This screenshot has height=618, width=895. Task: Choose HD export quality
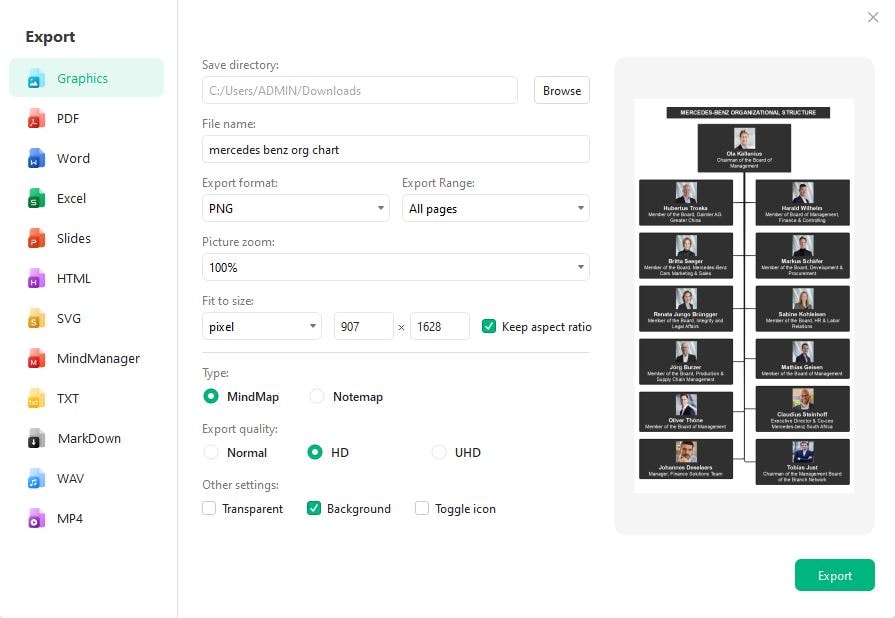tap(315, 452)
